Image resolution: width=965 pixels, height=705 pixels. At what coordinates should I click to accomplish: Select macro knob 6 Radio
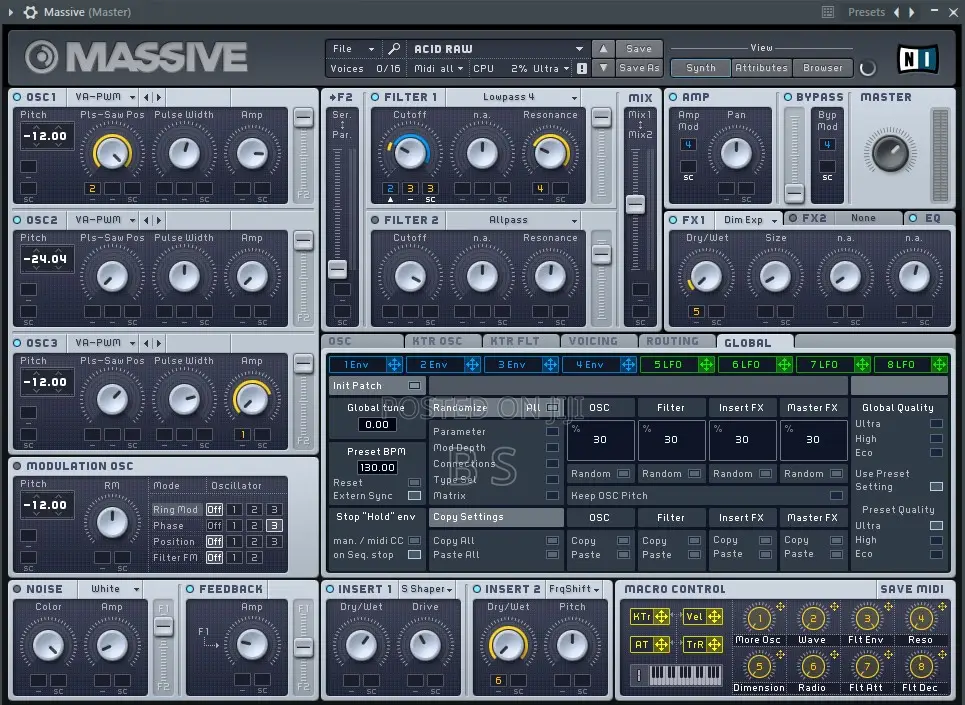[x=813, y=666]
